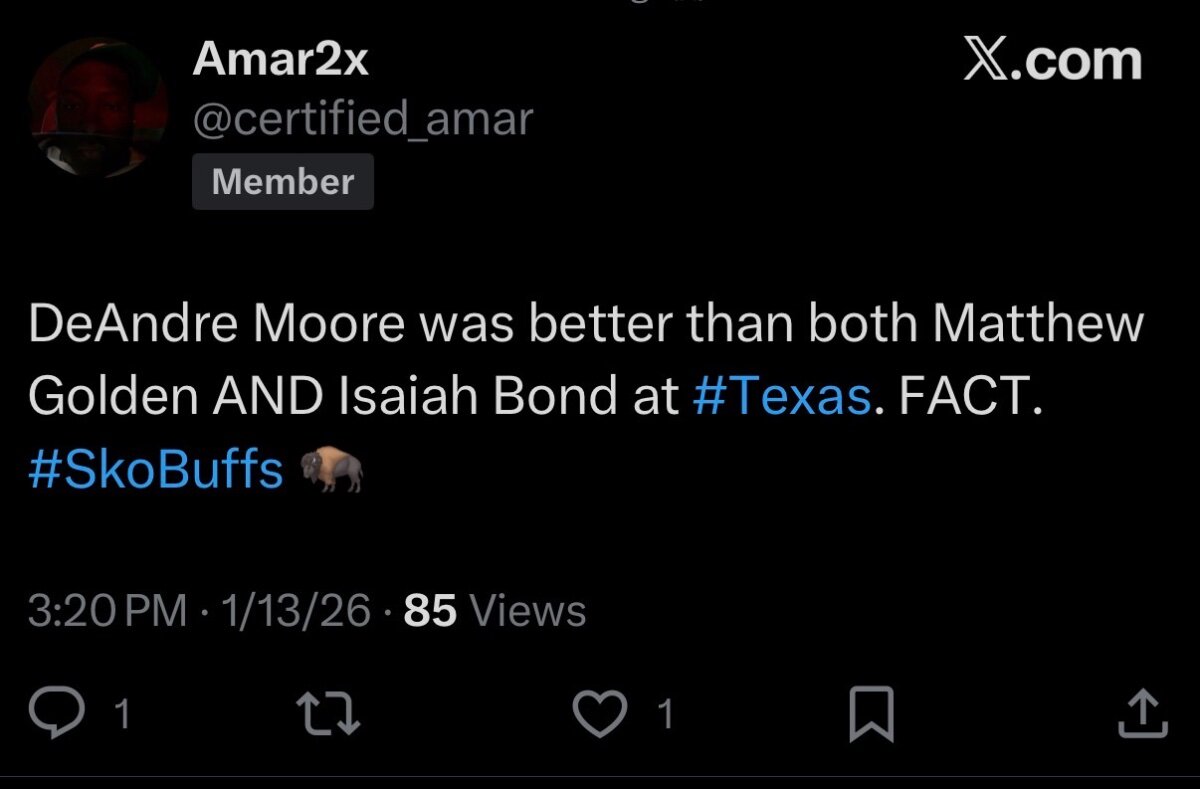Click the like count number
This screenshot has height=789, width=1200.
tap(665, 714)
